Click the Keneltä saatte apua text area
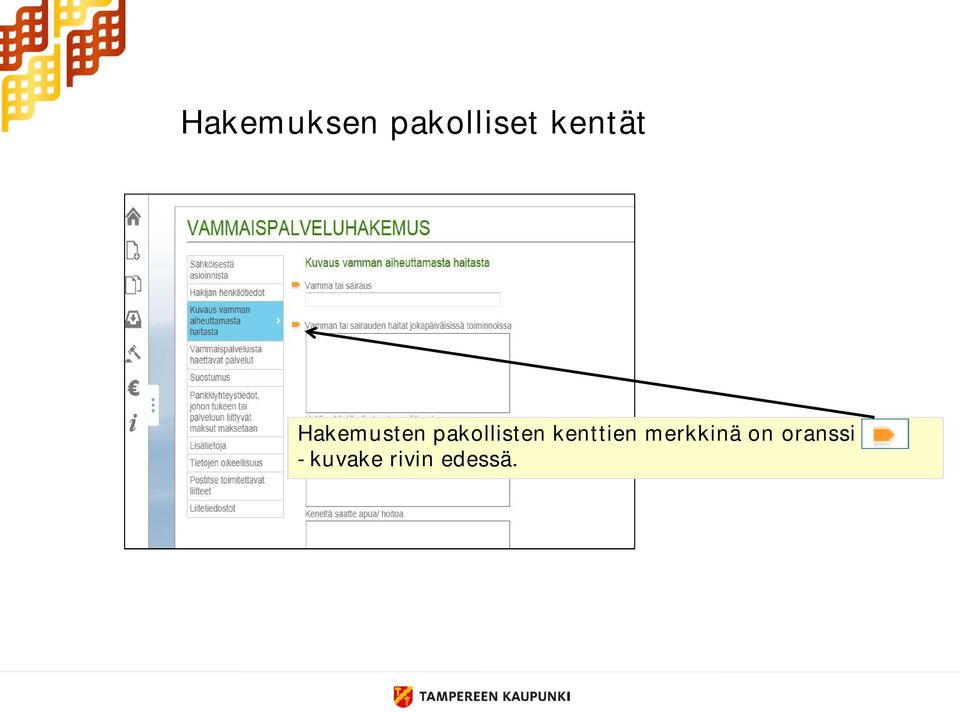The width and height of the screenshot is (960, 712). pos(408,534)
